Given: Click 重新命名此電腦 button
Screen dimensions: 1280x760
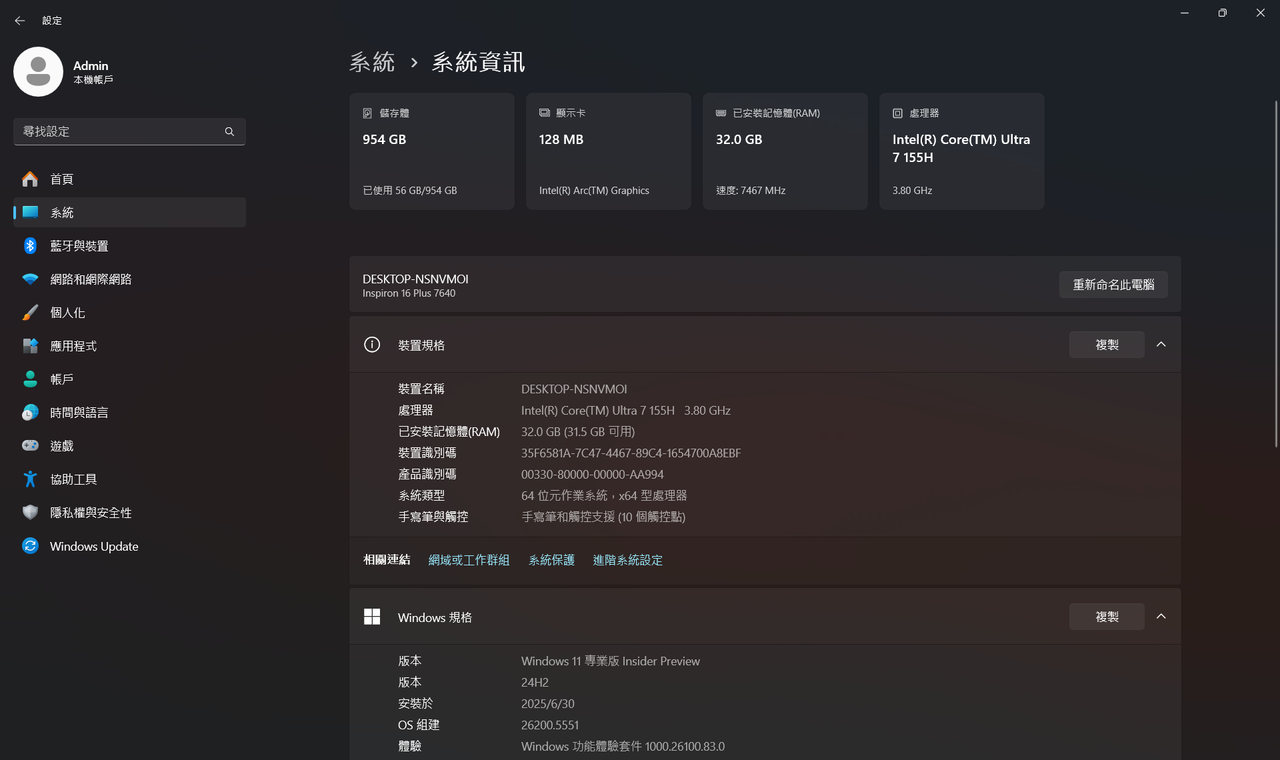Looking at the screenshot, I should coord(1113,284).
